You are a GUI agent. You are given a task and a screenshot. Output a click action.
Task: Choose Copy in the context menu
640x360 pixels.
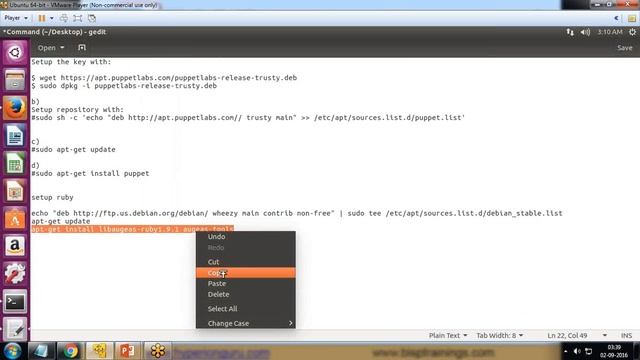coord(246,273)
